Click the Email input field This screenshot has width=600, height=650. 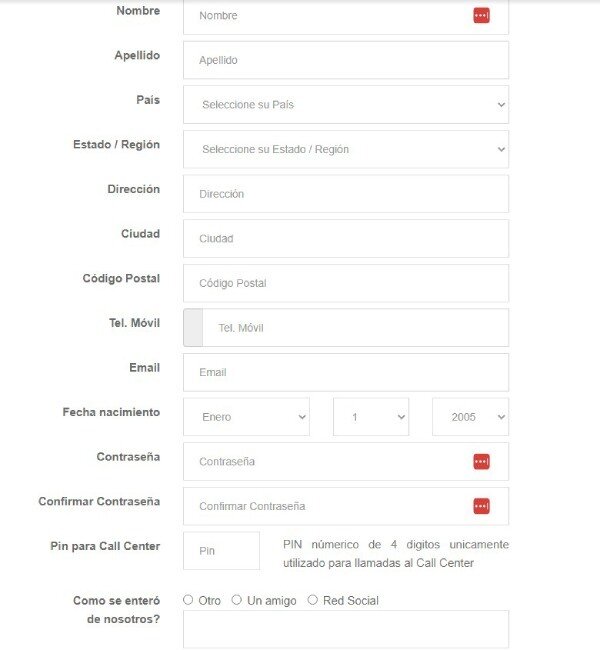(x=345, y=372)
